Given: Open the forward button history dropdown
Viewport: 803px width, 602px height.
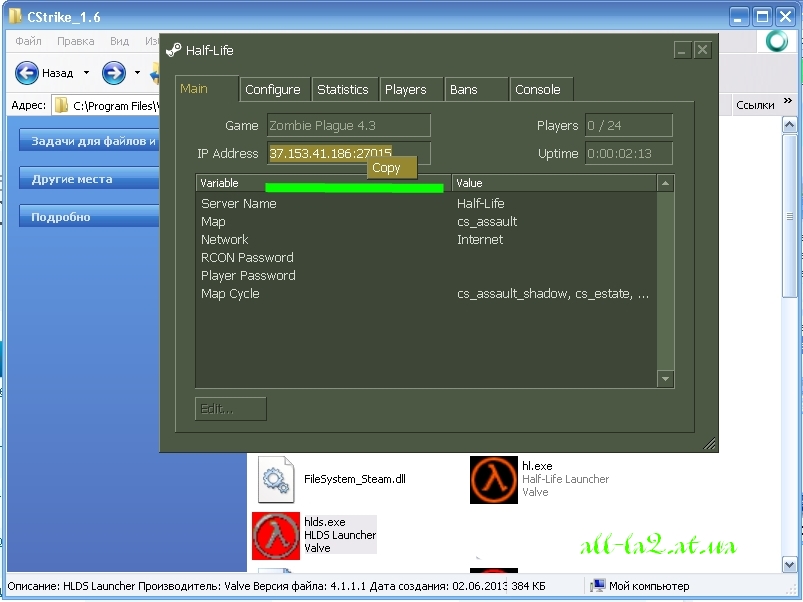Looking at the screenshot, I should point(137,73).
